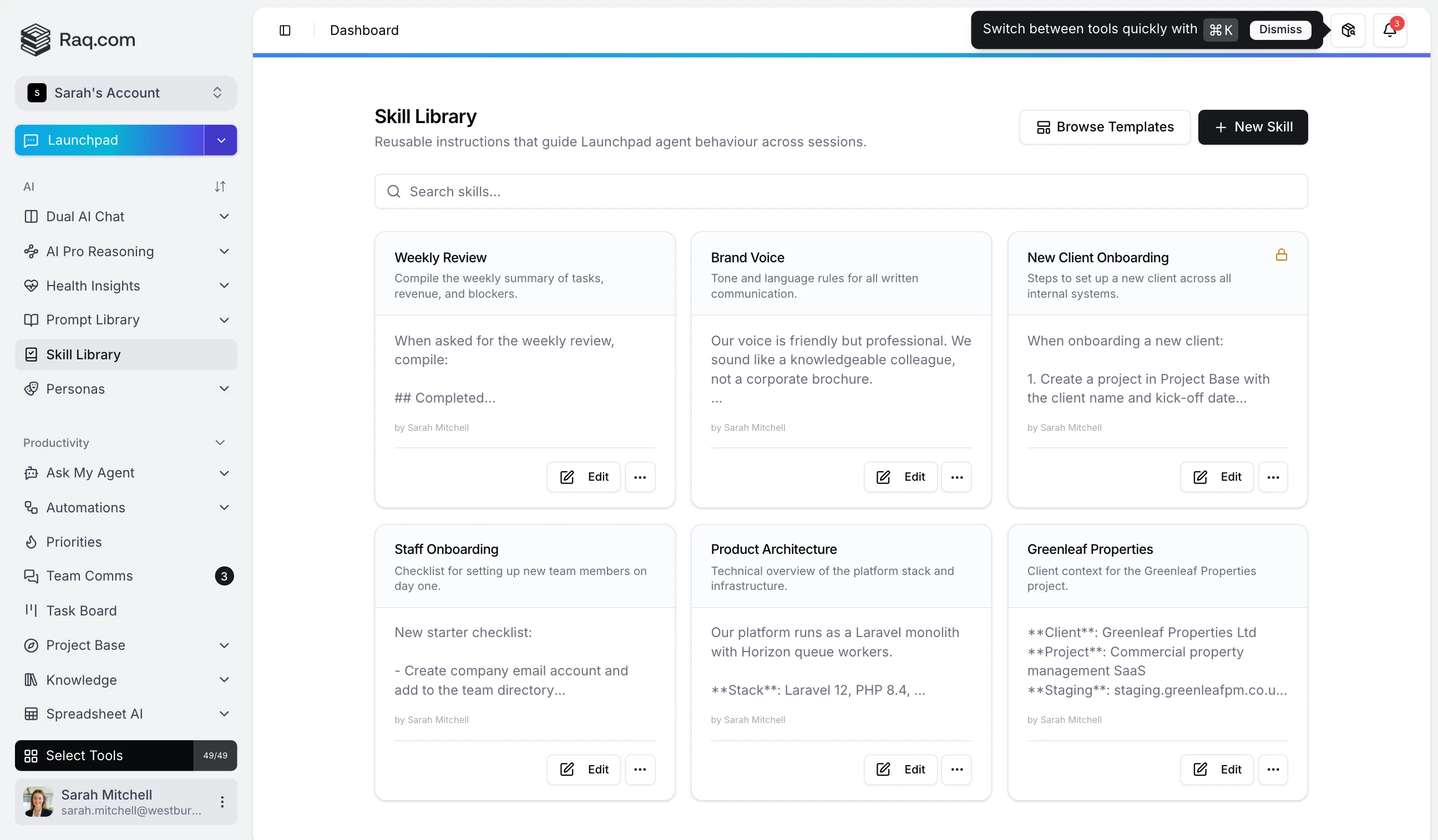Dismiss the keyboard shortcut tip

(1280, 29)
